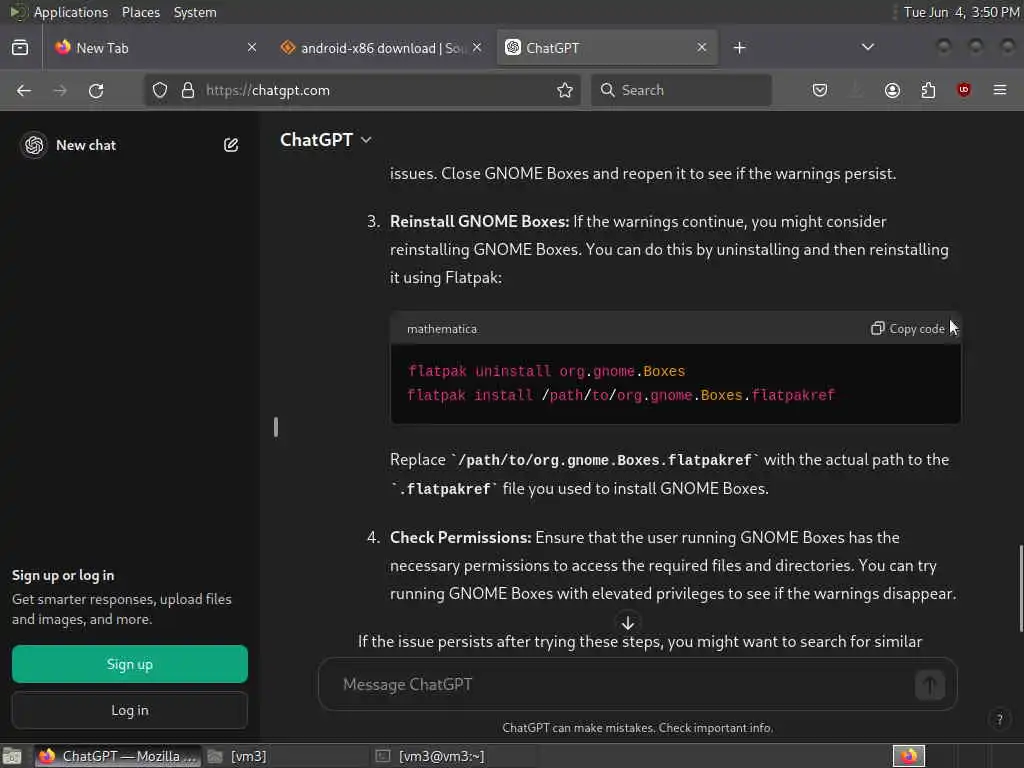This screenshot has width=1024, height=768.
Task: Bookmark this page with the star icon
Action: tap(565, 90)
